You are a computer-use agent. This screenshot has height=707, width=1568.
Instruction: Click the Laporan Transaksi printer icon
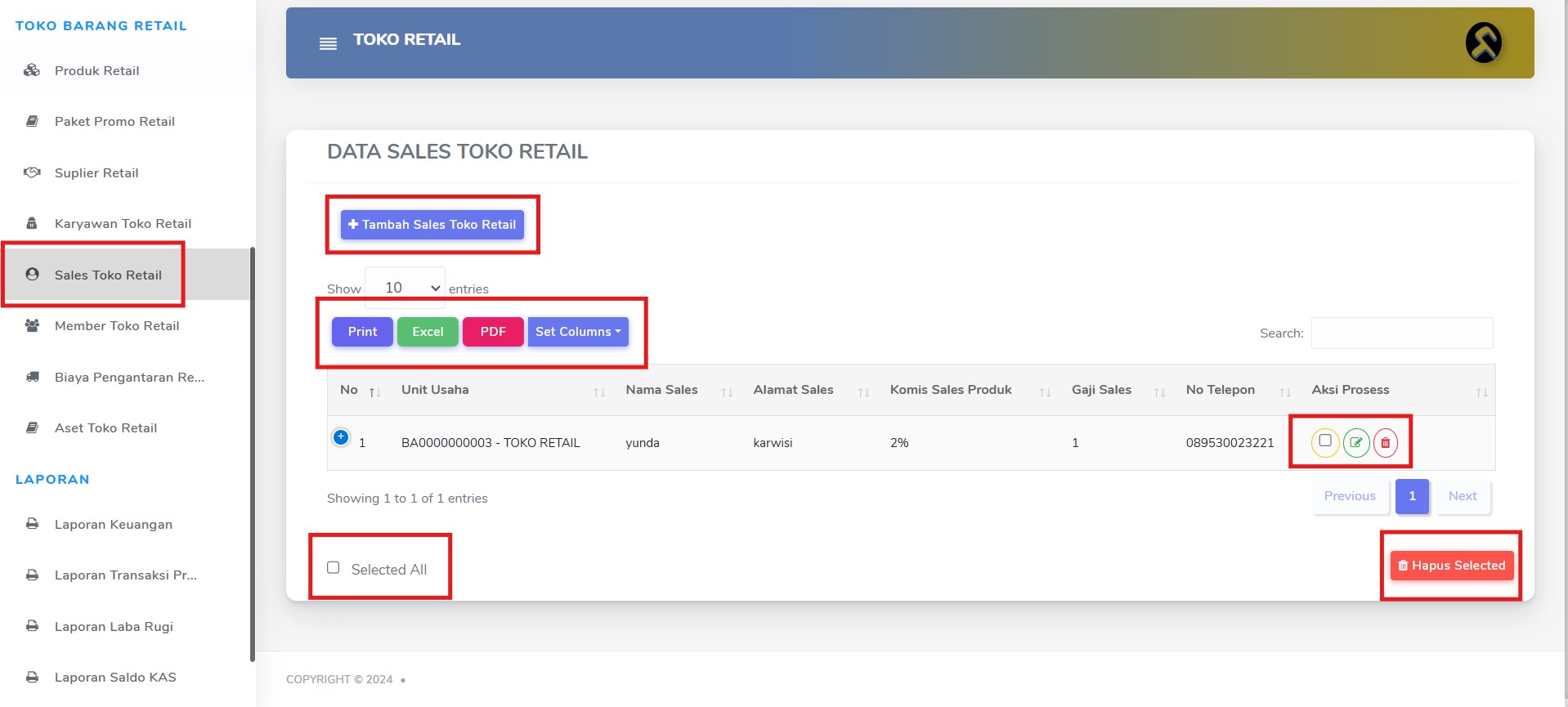(32, 575)
